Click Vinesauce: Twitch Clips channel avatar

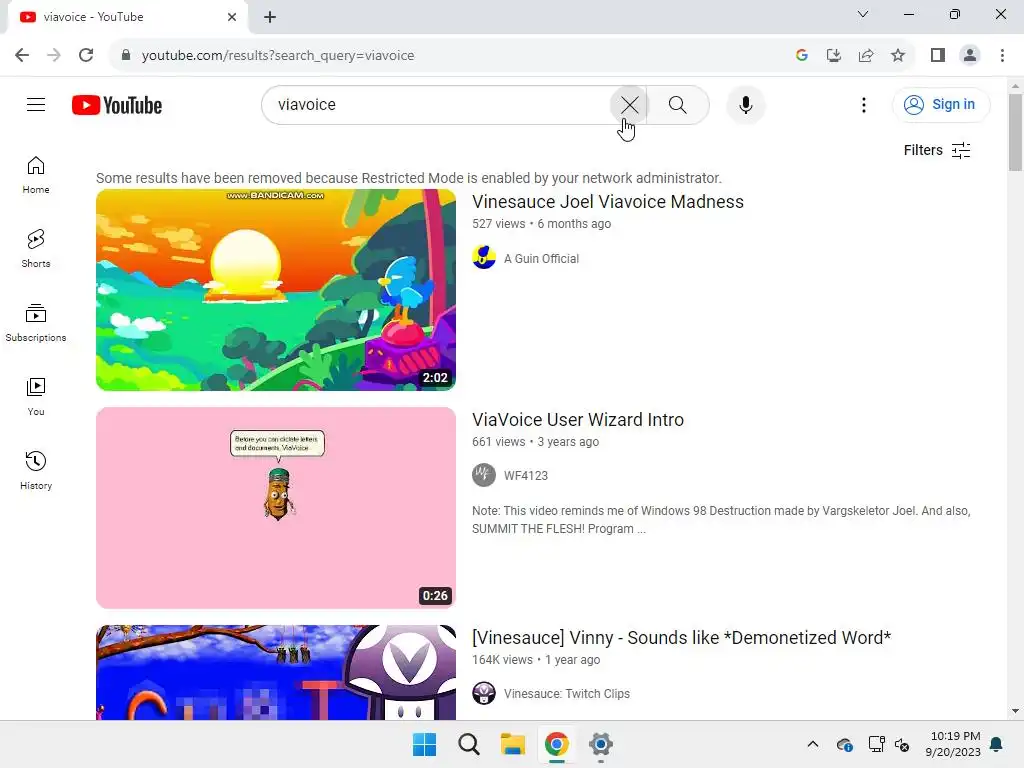pos(484,693)
